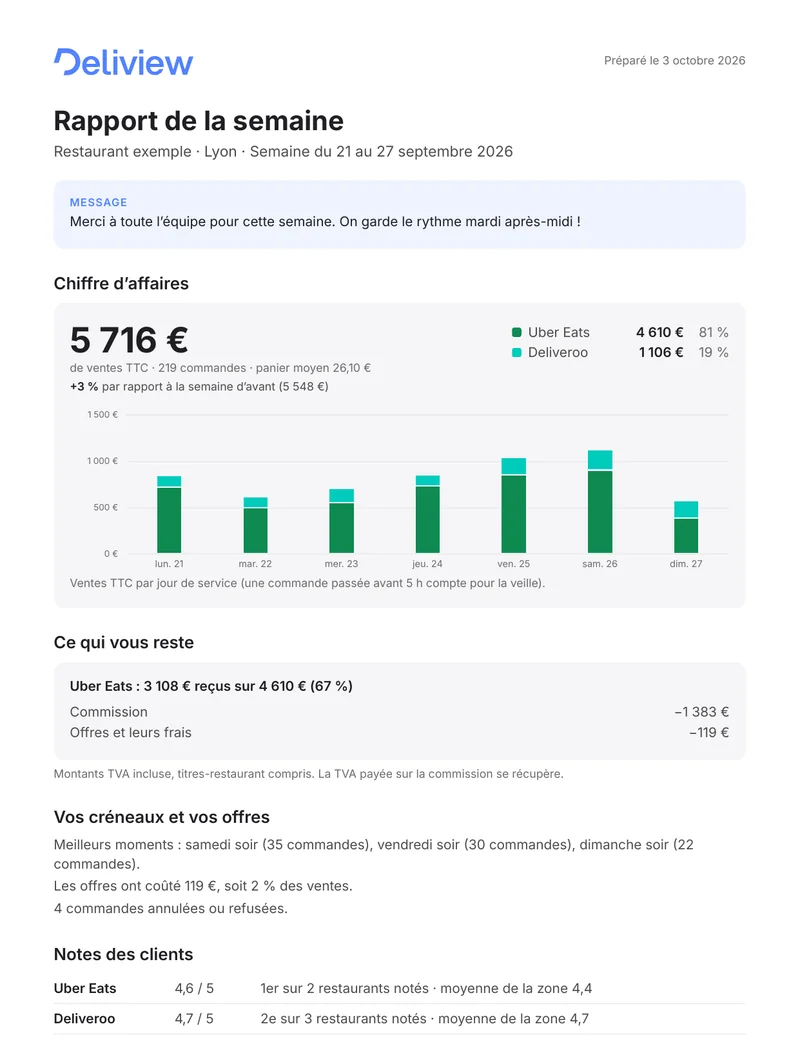The width and height of the screenshot is (800, 1051).
Task: Click the 'Commission' row label
Action: (109, 713)
